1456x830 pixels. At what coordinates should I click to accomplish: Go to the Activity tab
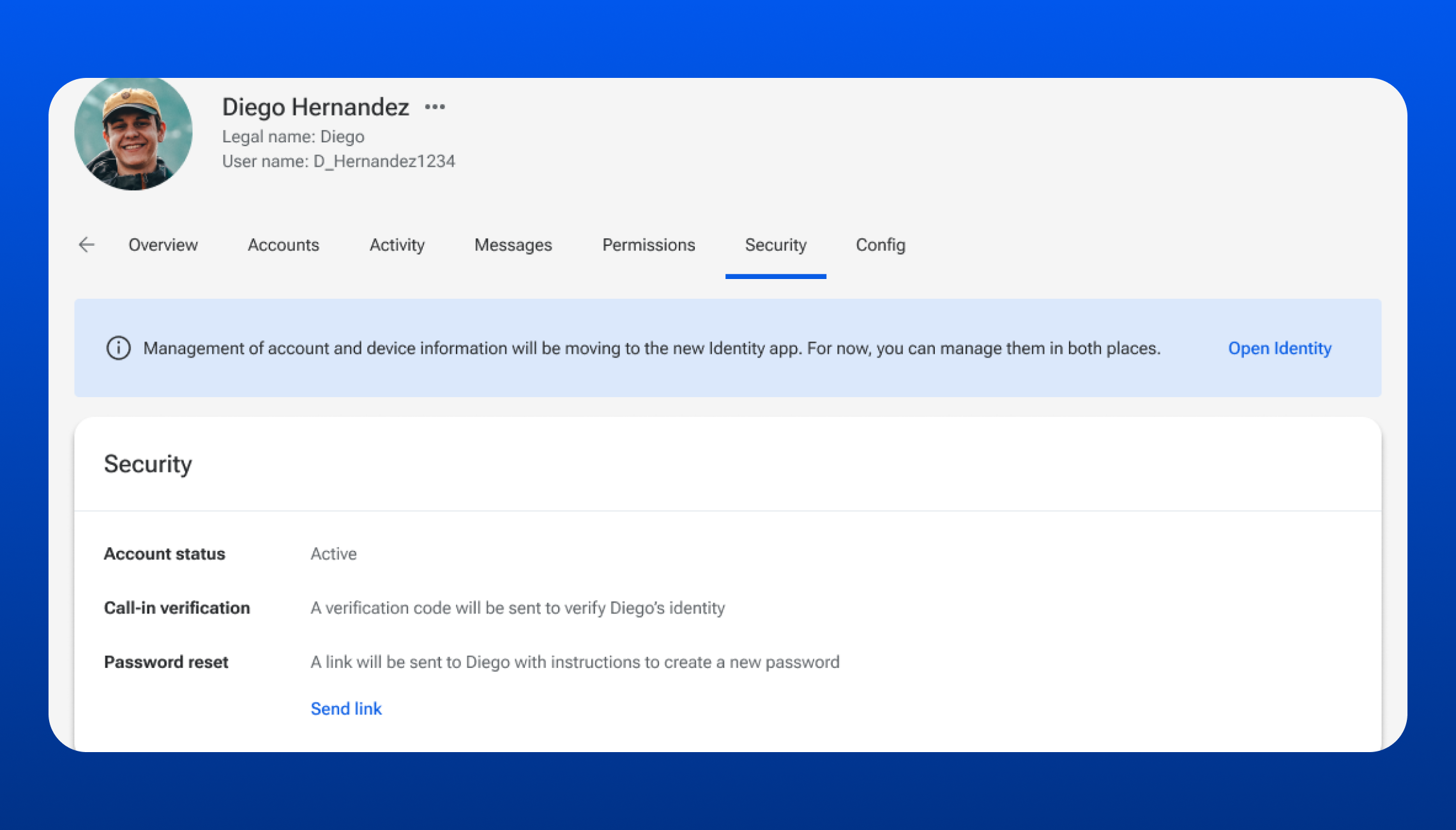pyautogui.click(x=397, y=245)
